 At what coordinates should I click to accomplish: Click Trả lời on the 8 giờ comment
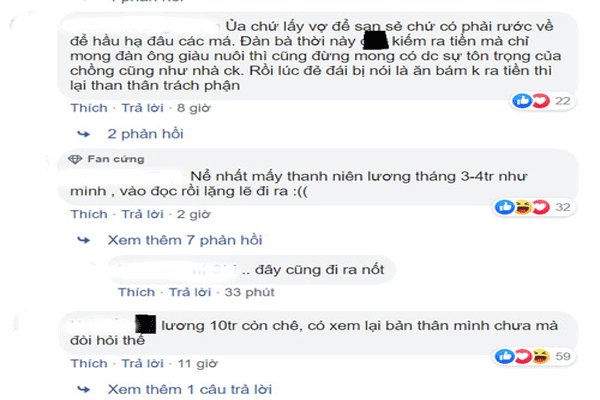click(x=142, y=108)
